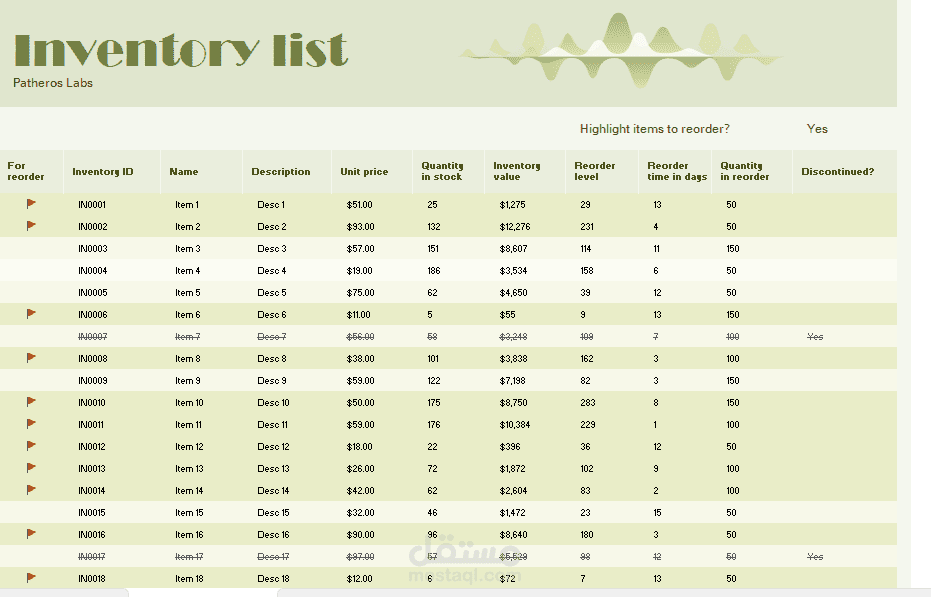Viewport: 931px width, 597px height.
Task: Click the Patheros Labs company name
Action: 52,84
